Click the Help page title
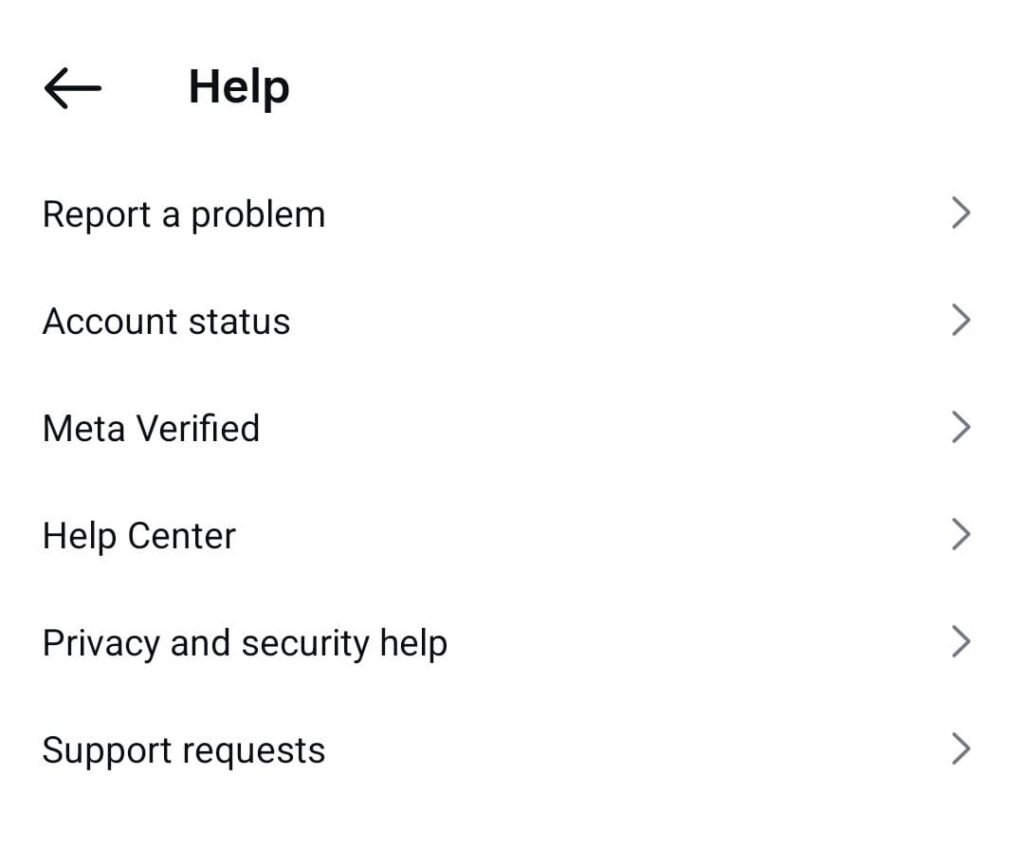This screenshot has width=1024, height=868. coord(239,87)
